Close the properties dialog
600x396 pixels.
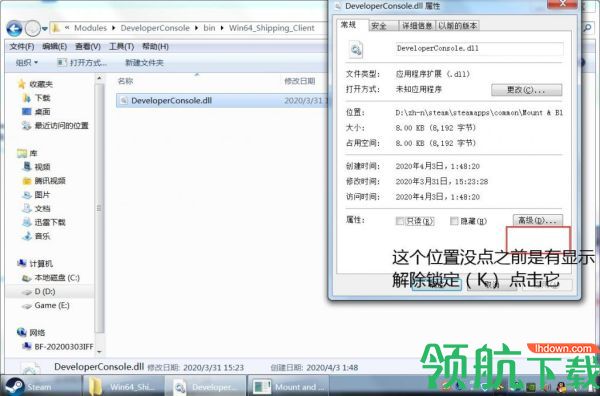(562, 4)
